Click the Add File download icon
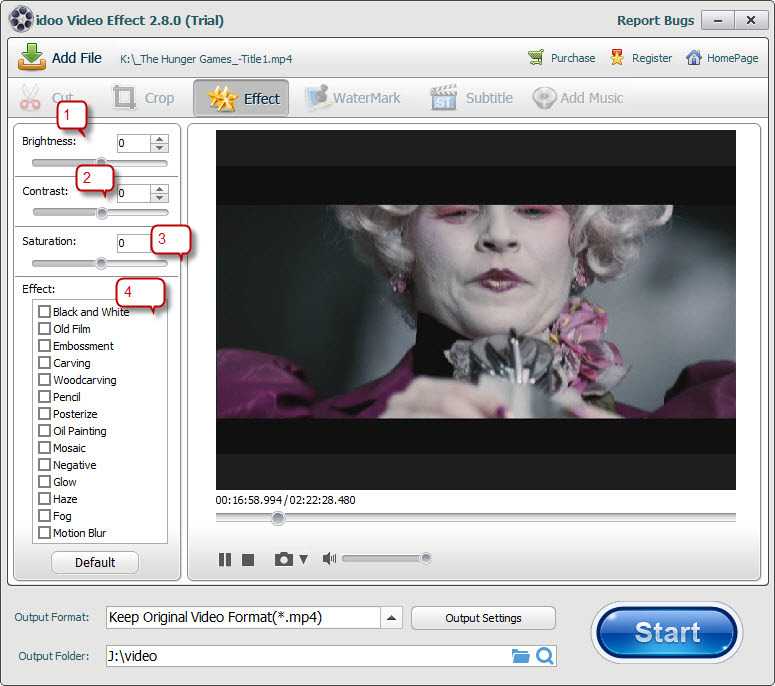775x686 pixels. tap(32, 58)
